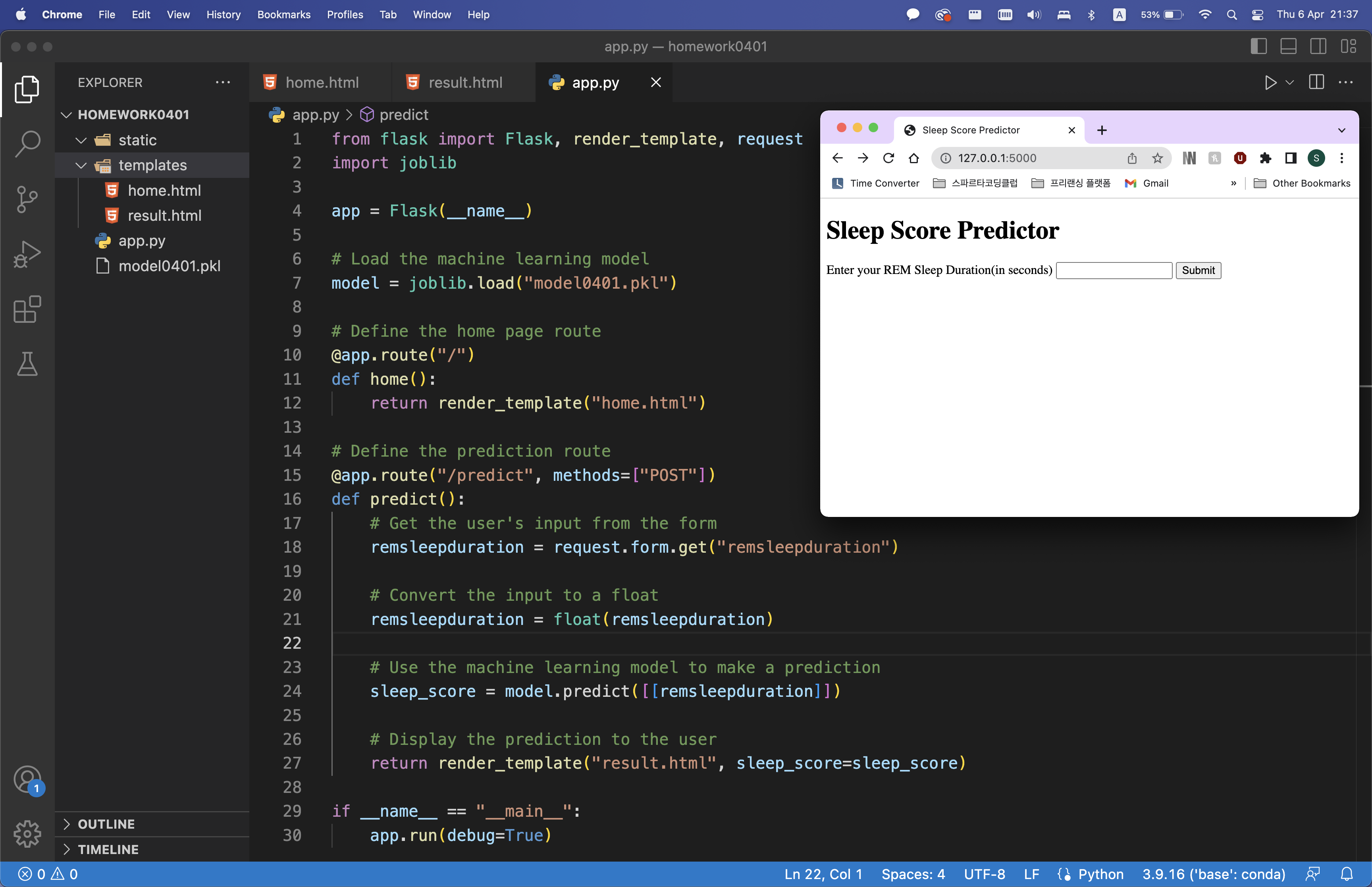Screen dimensions: 1372x887
Task: Click the Submit button on the web page
Action: [x=1198, y=270]
